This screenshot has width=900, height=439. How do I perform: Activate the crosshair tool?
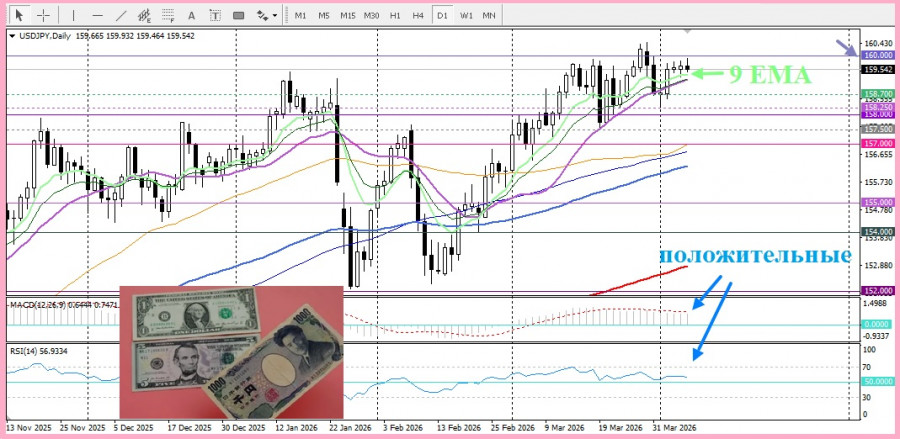(44, 15)
